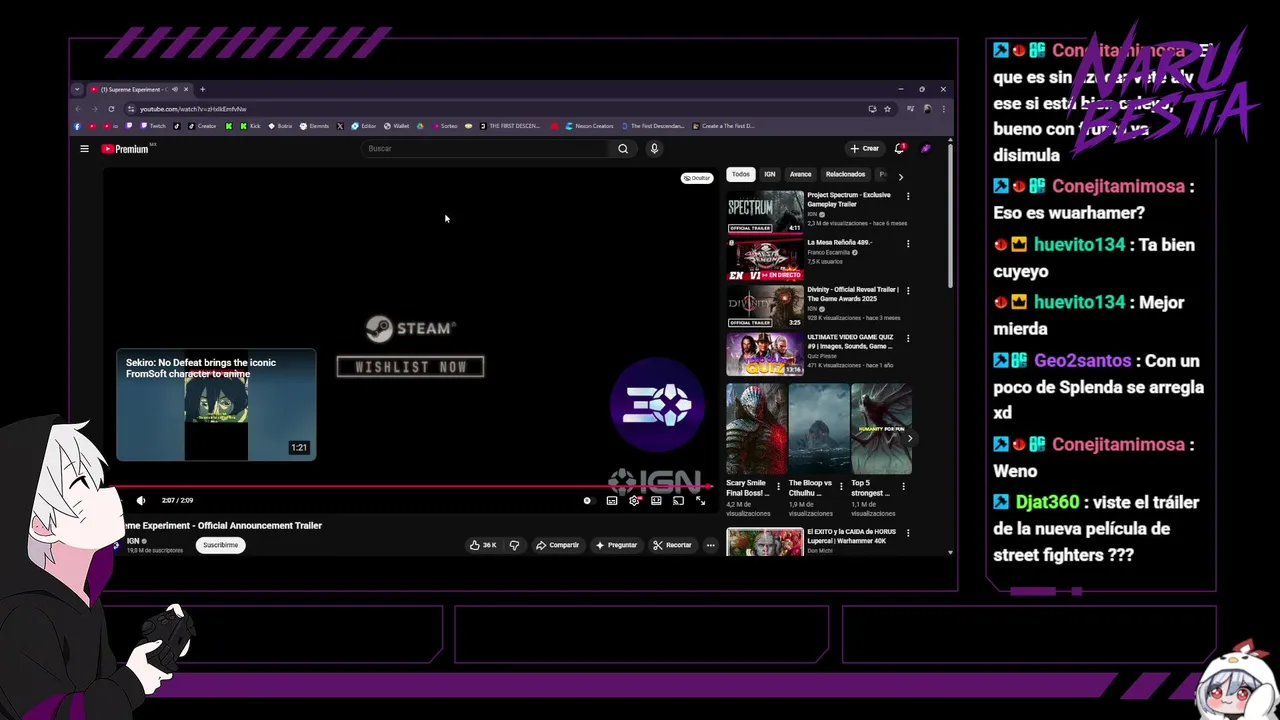The height and width of the screenshot is (720, 1280).
Task: Open YouTube notifications bell
Action: (899, 149)
